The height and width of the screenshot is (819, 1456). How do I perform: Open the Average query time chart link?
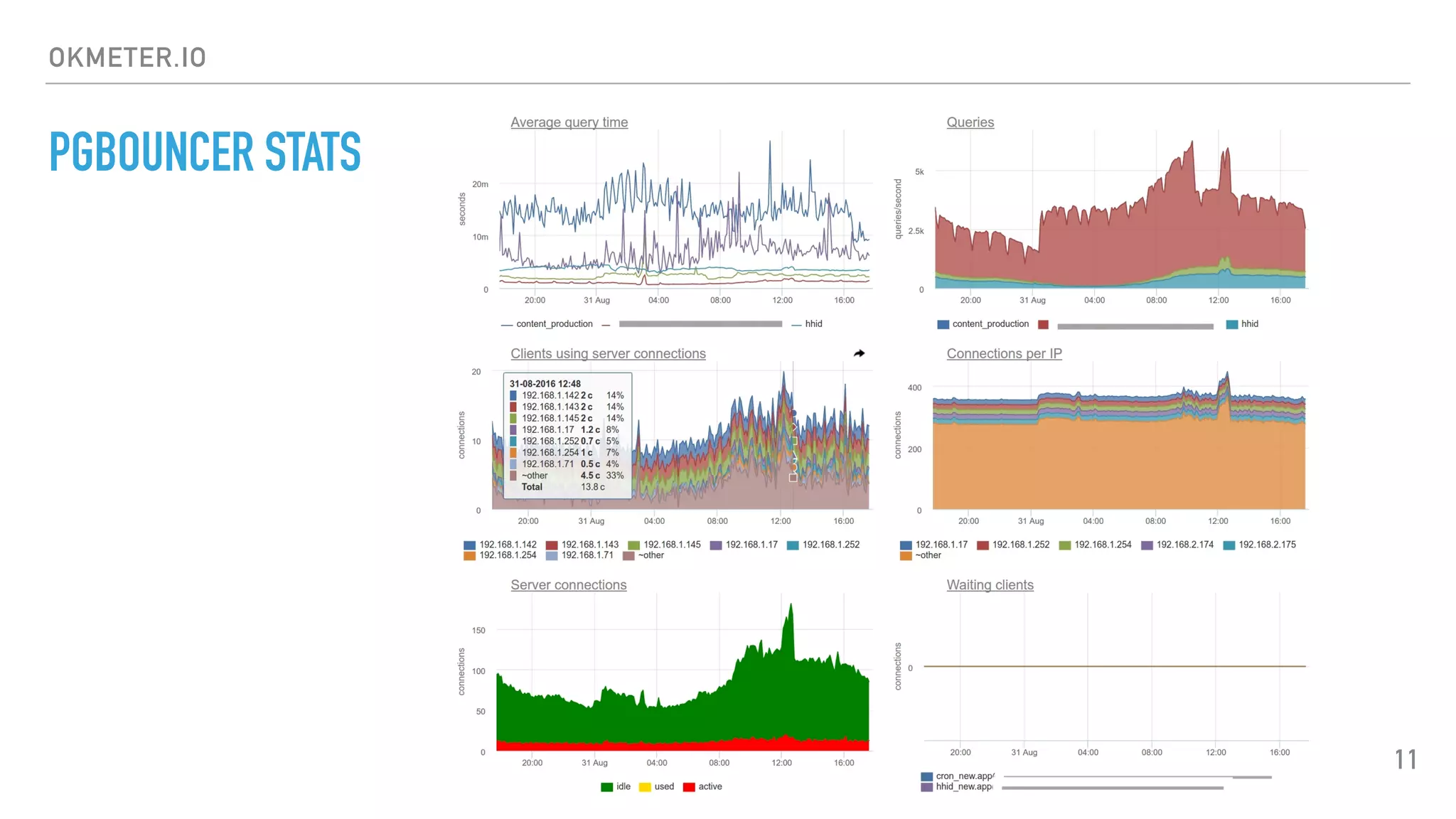(569, 122)
